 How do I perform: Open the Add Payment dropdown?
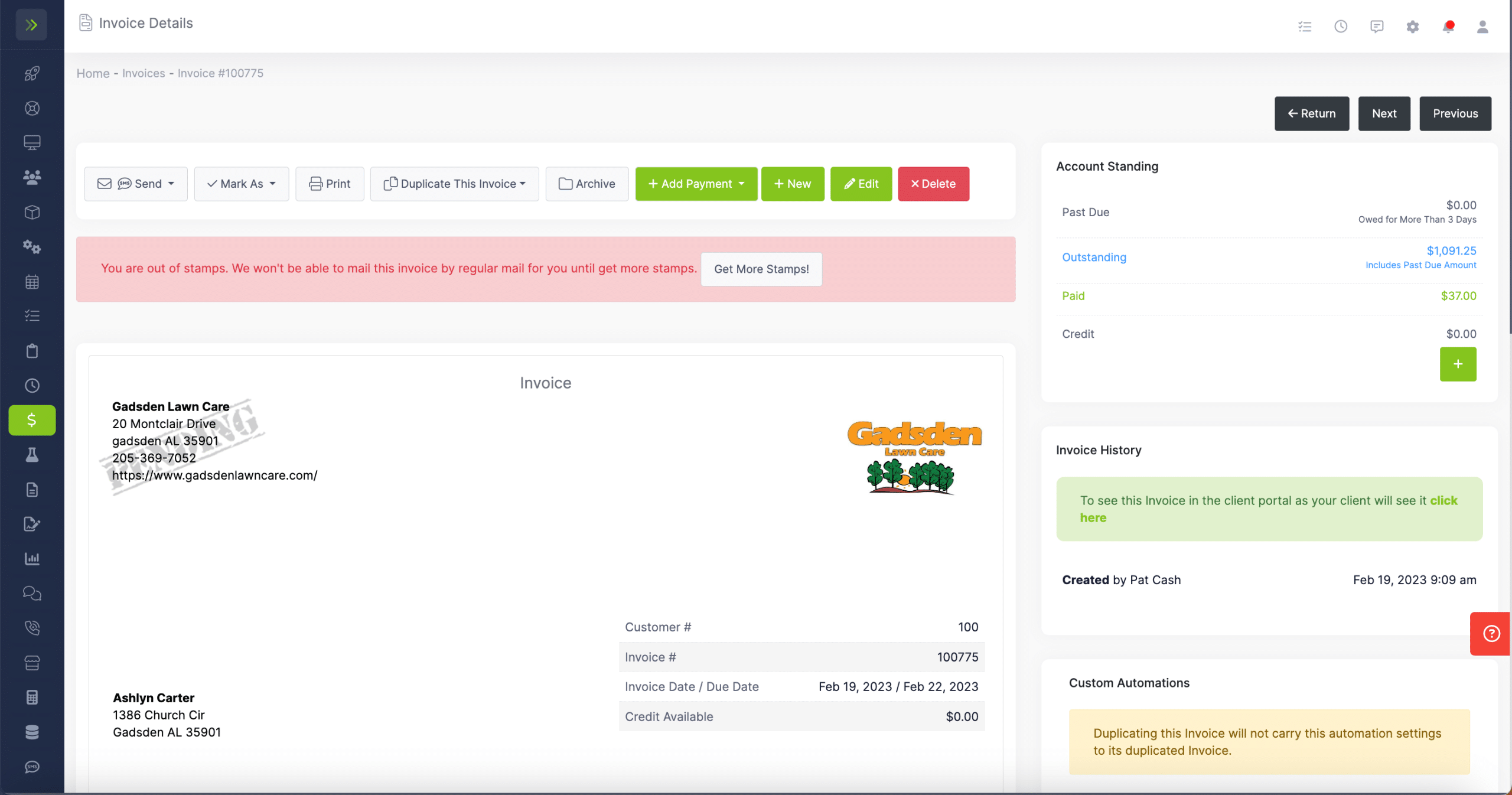pyautogui.click(x=696, y=184)
